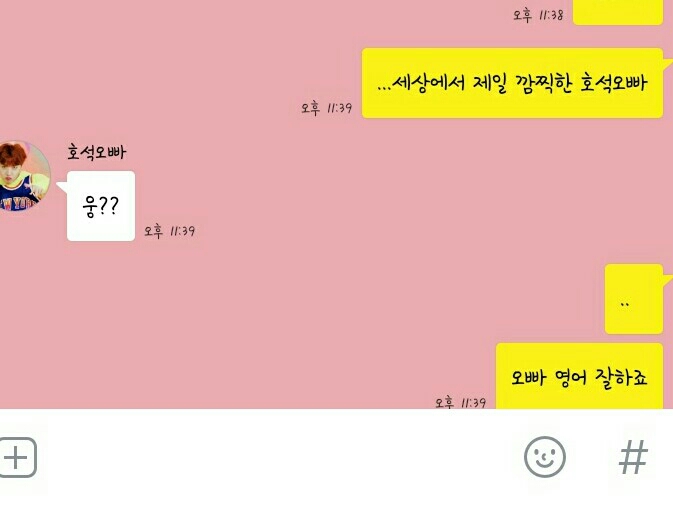Select the 웅?? message bubble
673x505 pixels.
click(101, 206)
